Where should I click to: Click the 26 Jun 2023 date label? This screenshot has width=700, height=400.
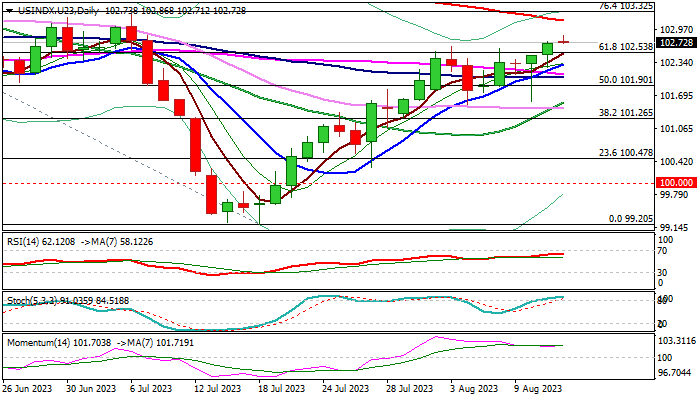coord(27,388)
